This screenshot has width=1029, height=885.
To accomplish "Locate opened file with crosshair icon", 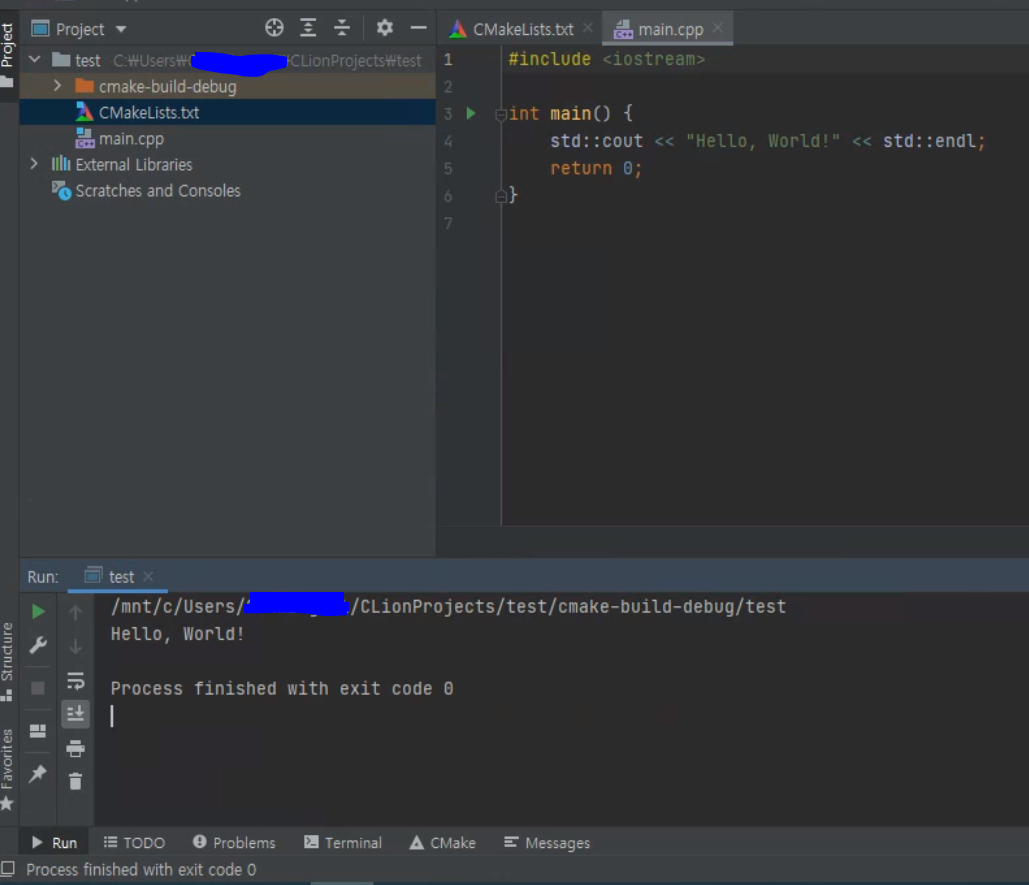I will tap(273, 28).
